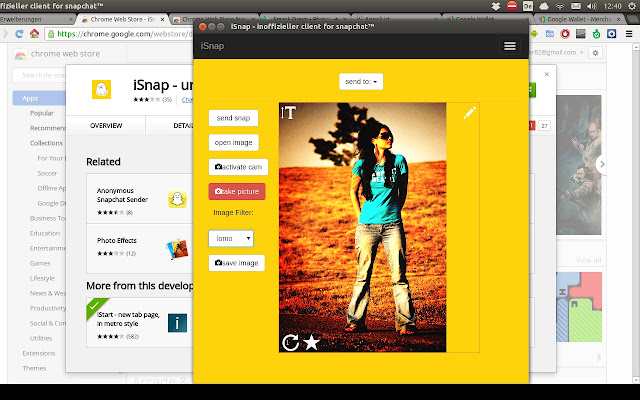Open the iSnap hamburger menu

tap(510, 46)
